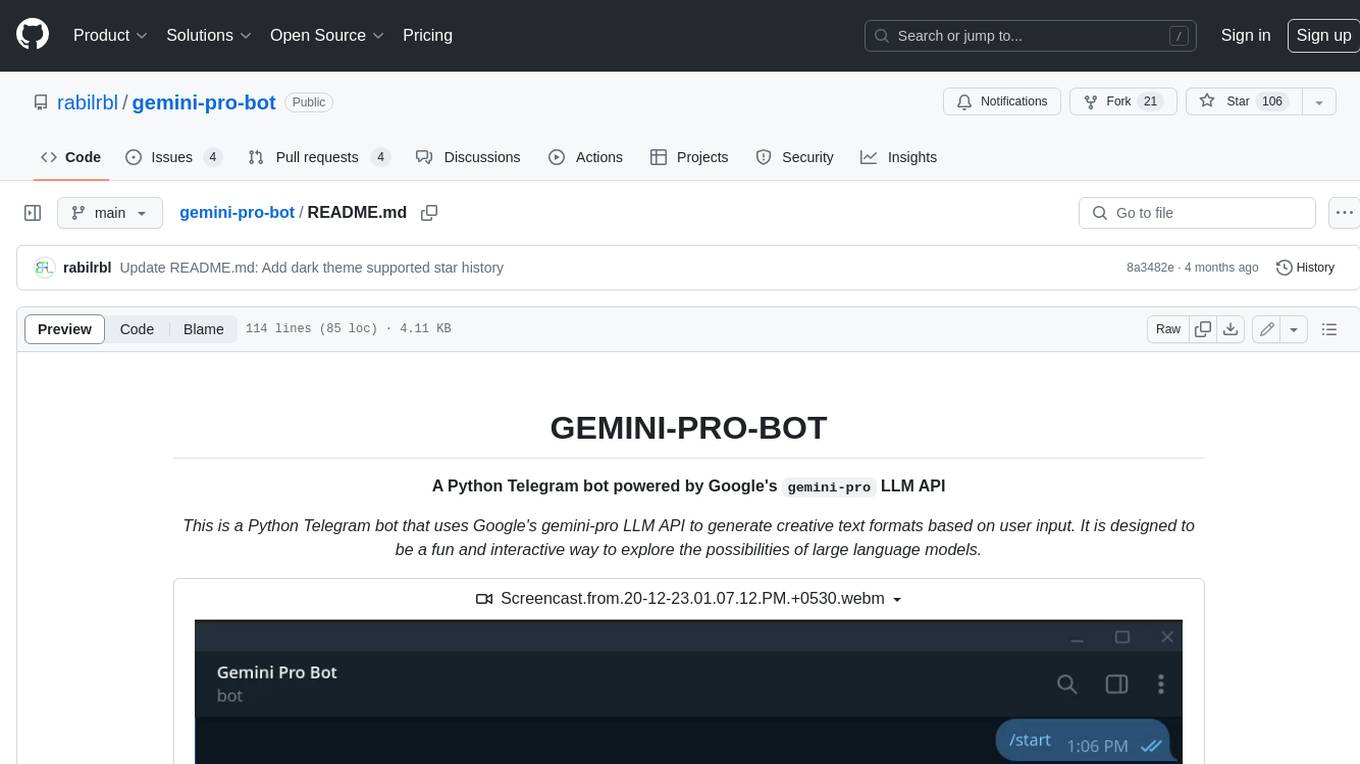Click the Notifications bell button
1360x764 pixels.
1002,101
